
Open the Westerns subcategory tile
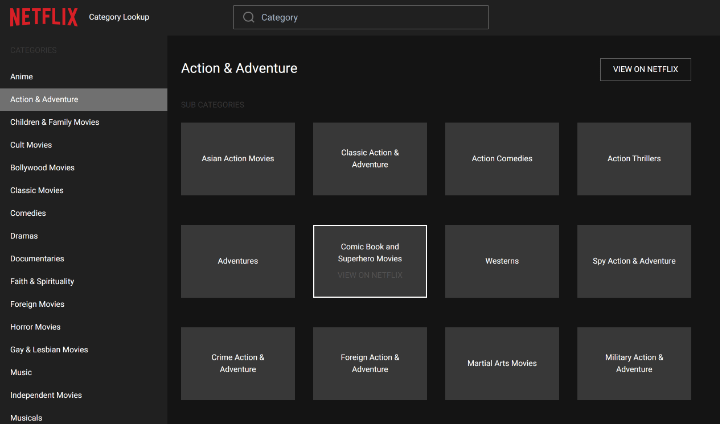click(x=502, y=261)
